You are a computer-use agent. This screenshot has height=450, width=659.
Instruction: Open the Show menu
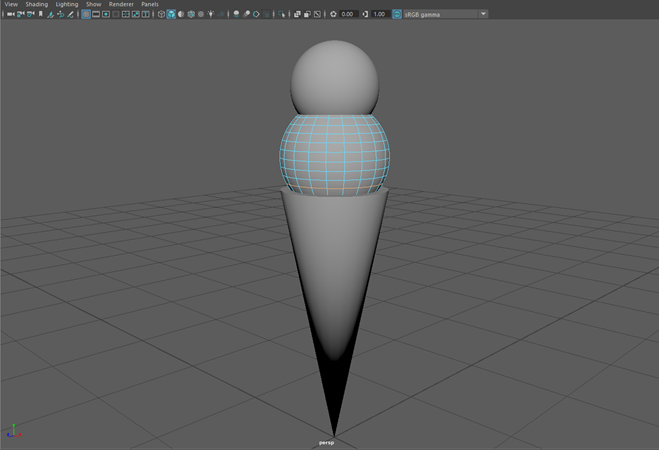[x=94, y=4]
